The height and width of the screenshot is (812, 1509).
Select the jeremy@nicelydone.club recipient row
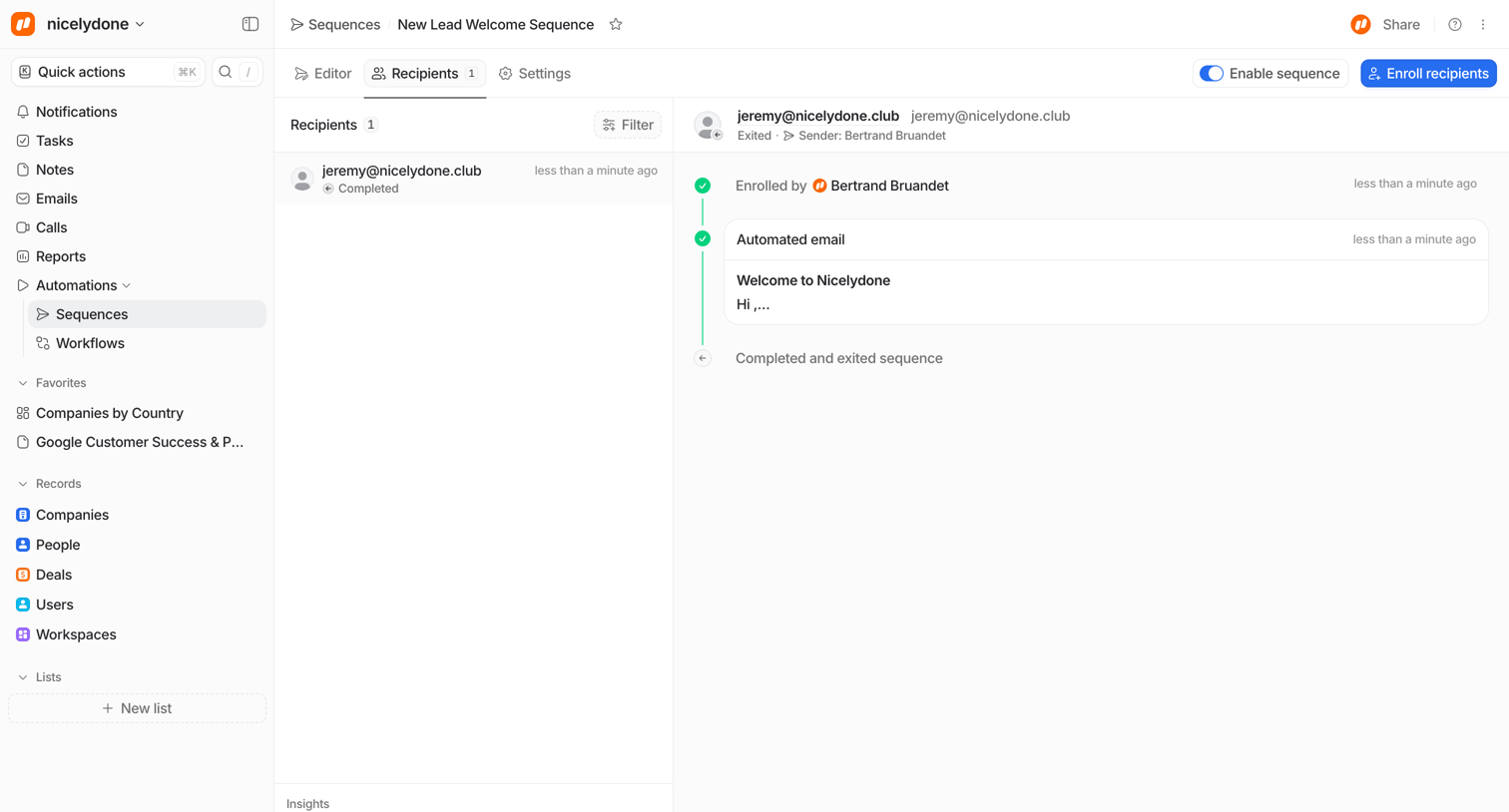(474, 179)
